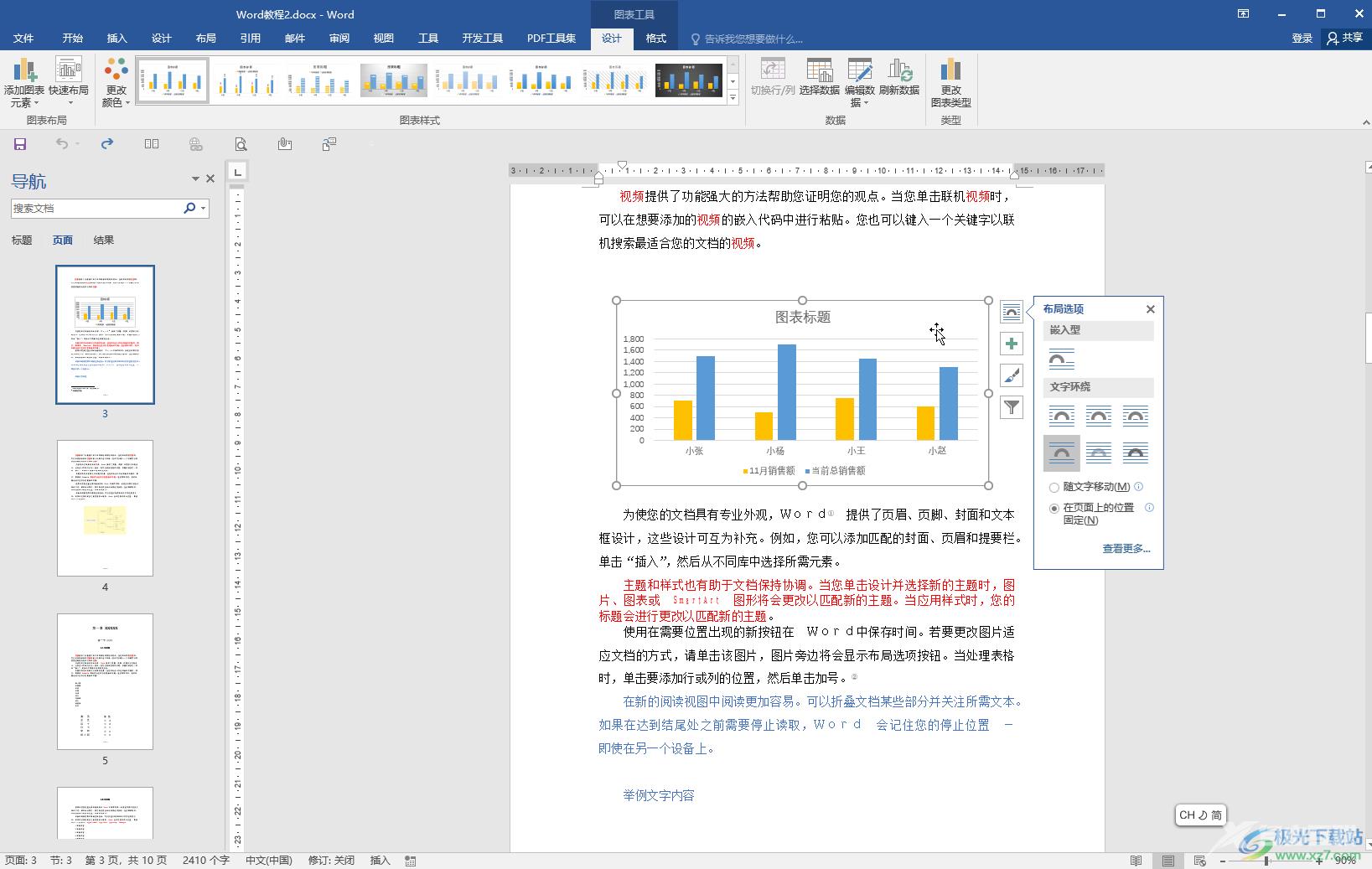Expand the chart styles gallery more arrow

[733, 97]
